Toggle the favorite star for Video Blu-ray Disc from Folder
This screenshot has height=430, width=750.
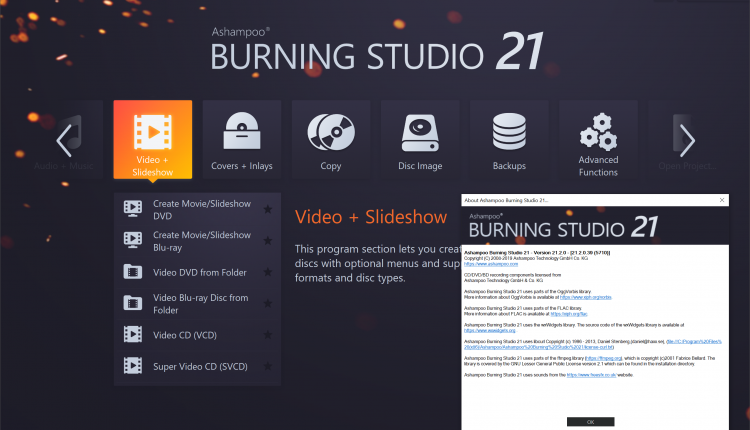268,303
